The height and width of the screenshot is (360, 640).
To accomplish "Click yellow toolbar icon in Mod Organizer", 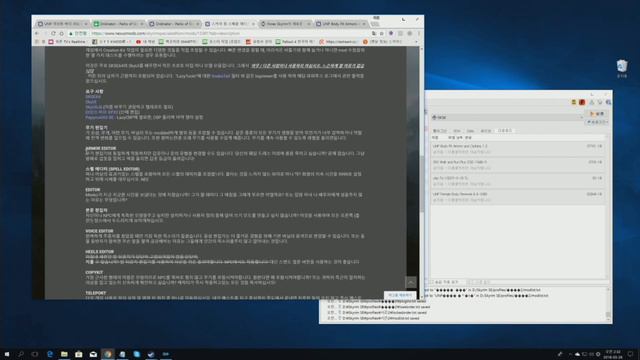I will pyautogui.click(x=573, y=102).
